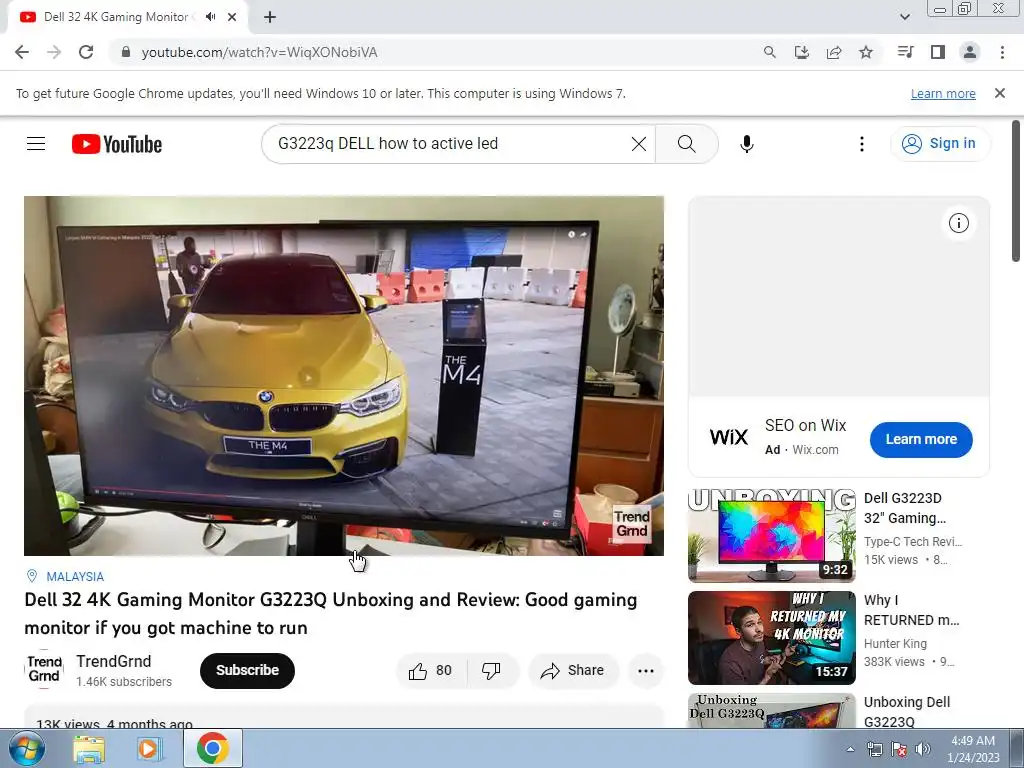
Task: Mute tab using speaker icon on tab
Action: [210, 17]
